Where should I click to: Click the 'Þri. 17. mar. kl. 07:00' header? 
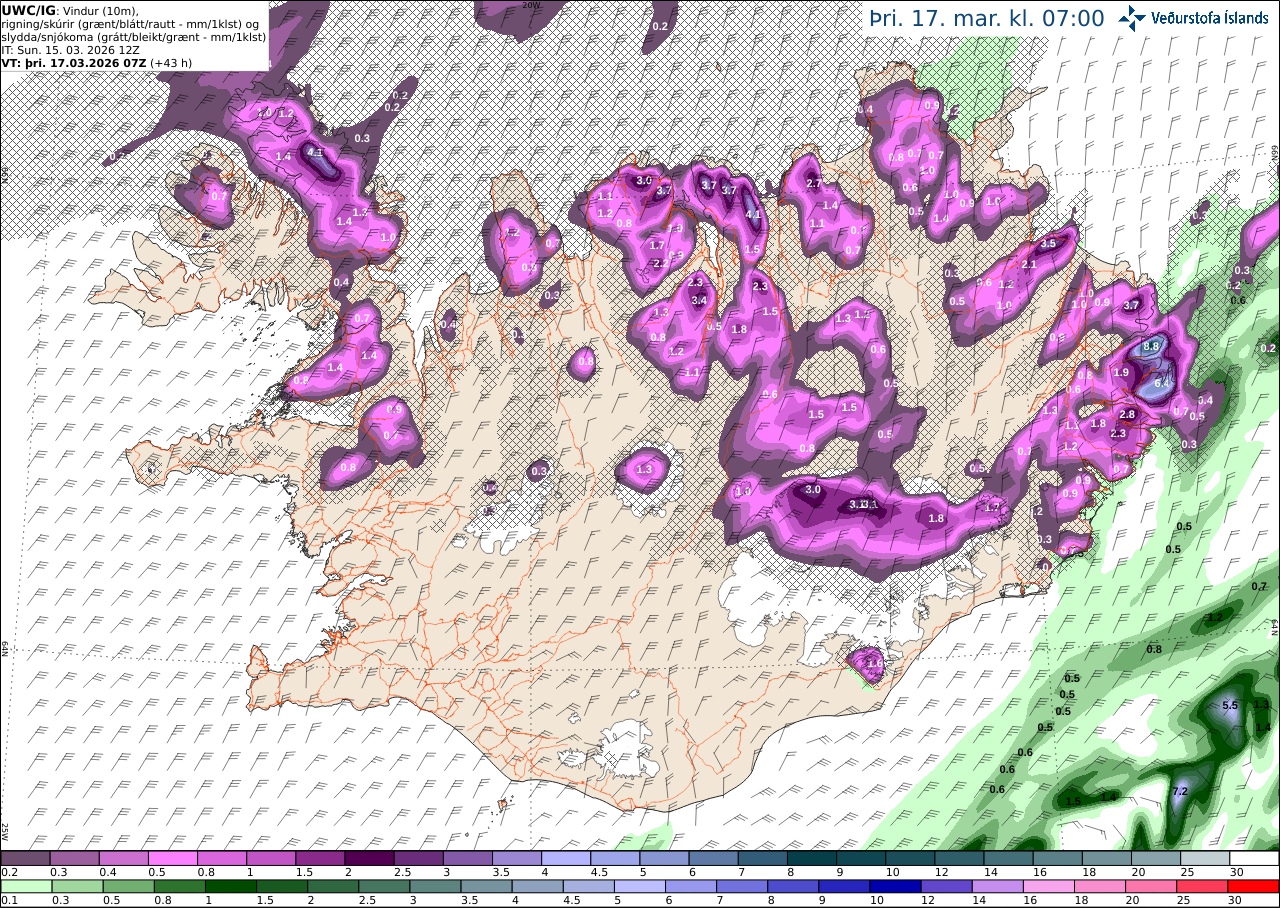(986, 18)
